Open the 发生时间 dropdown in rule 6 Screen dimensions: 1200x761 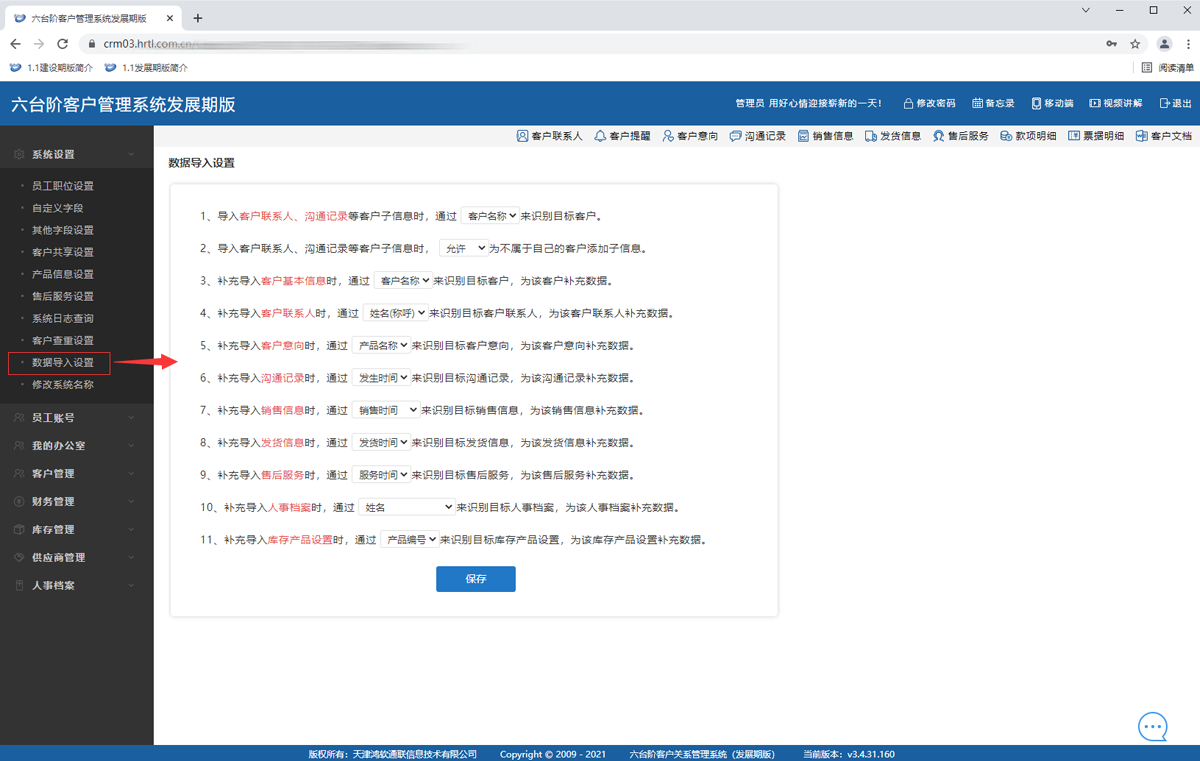[x=381, y=378]
